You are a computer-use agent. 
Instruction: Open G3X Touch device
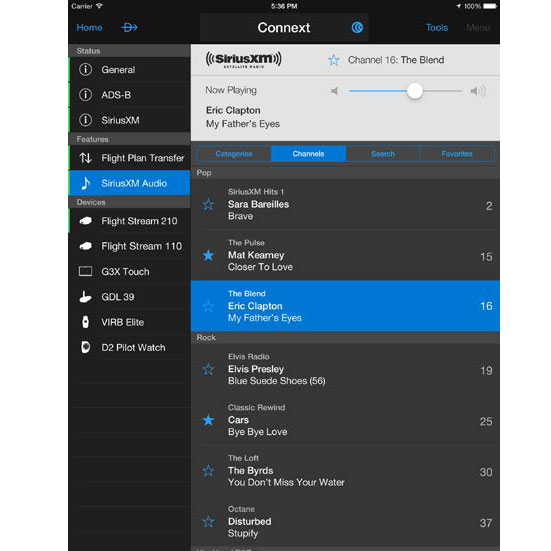[x=130, y=272]
